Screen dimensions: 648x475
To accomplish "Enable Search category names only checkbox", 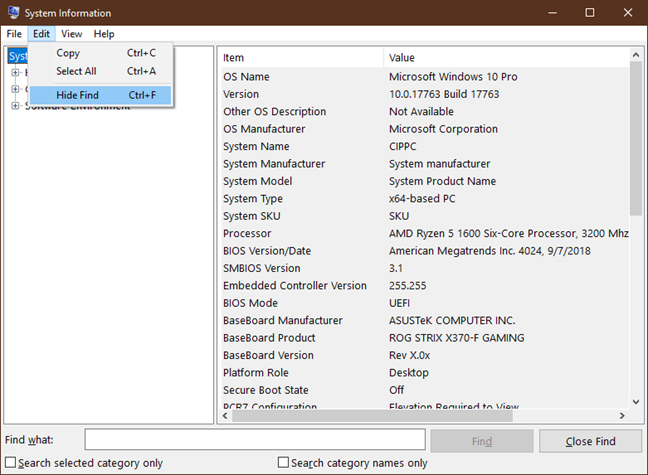I will point(284,462).
